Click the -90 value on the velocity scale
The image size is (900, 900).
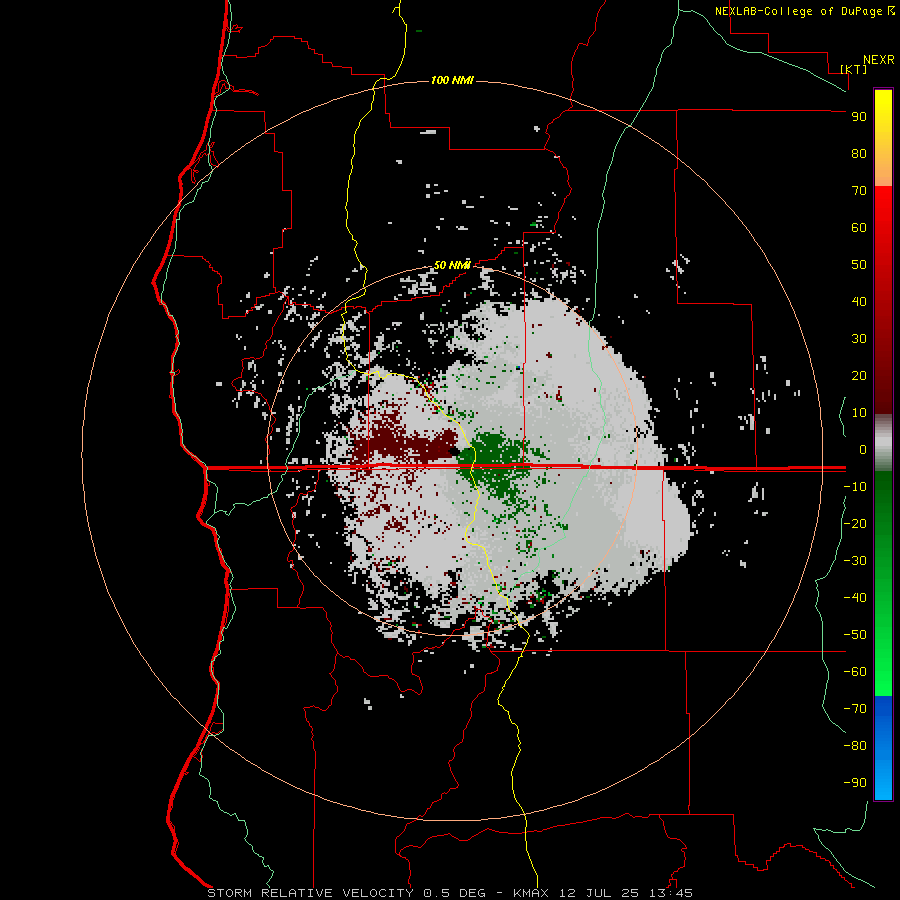pyautogui.click(x=855, y=783)
